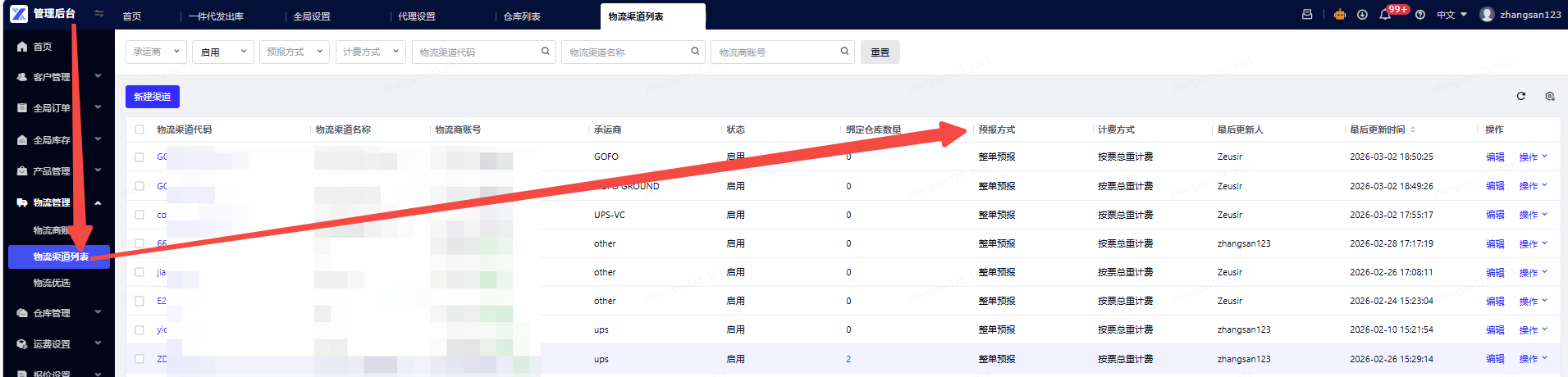Click the 管理后台 logo icon
Image resolution: width=1568 pixels, height=377 pixels.
click(19, 13)
